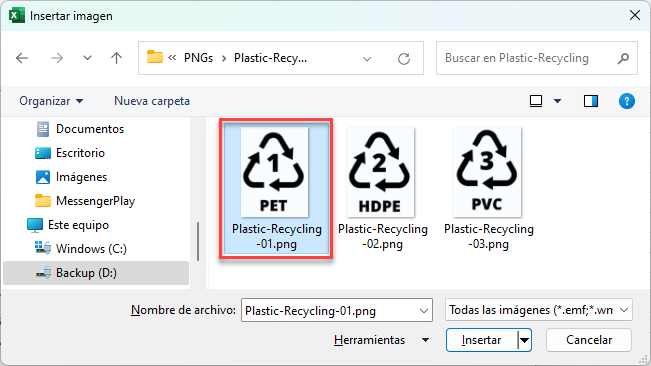The image size is (651, 366).
Task: Change the view layout icon
Action: click(x=536, y=101)
